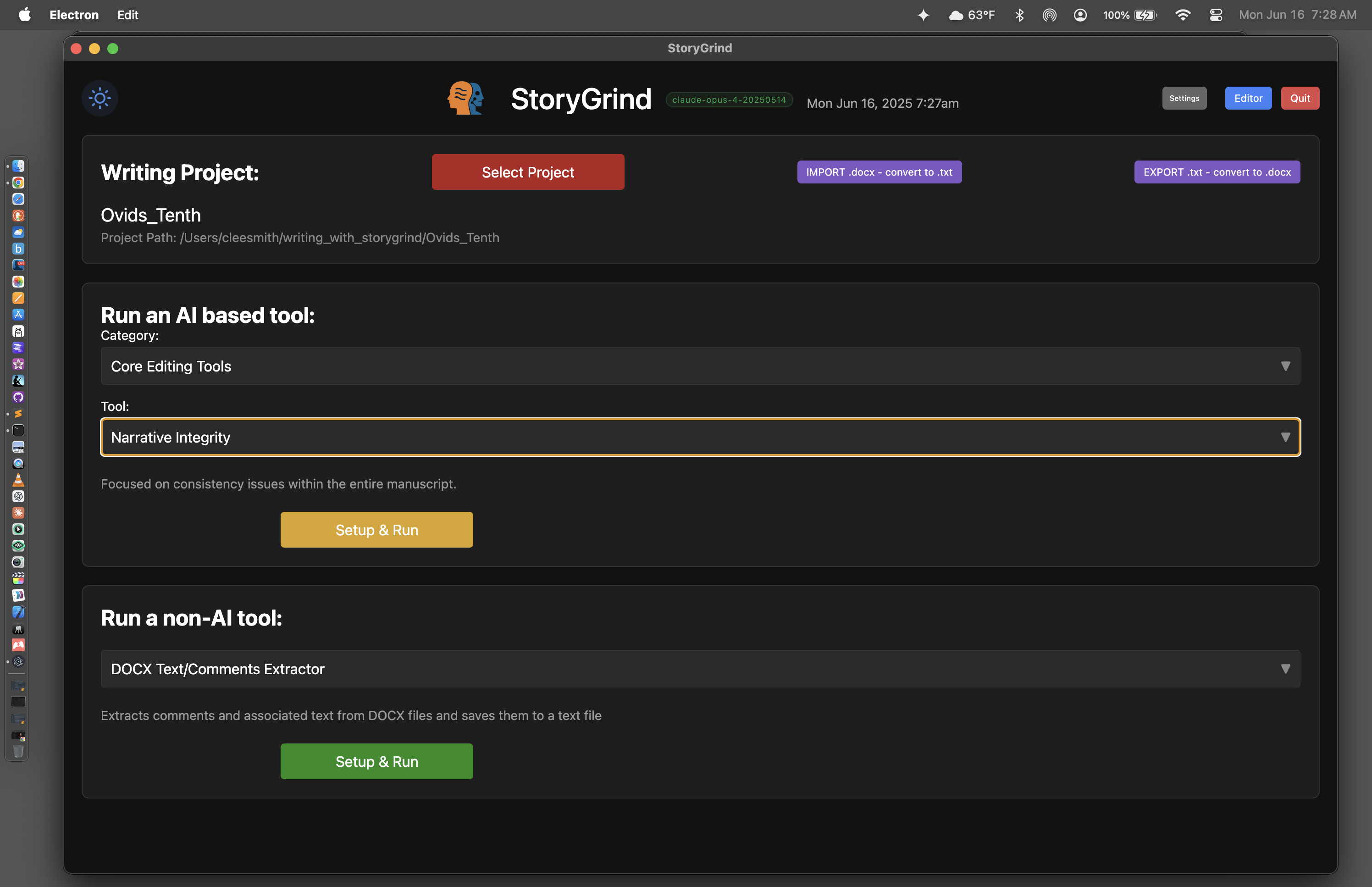The image size is (1372, 887).
Task: Open Kindle from the dock
Action: (18, 381)
